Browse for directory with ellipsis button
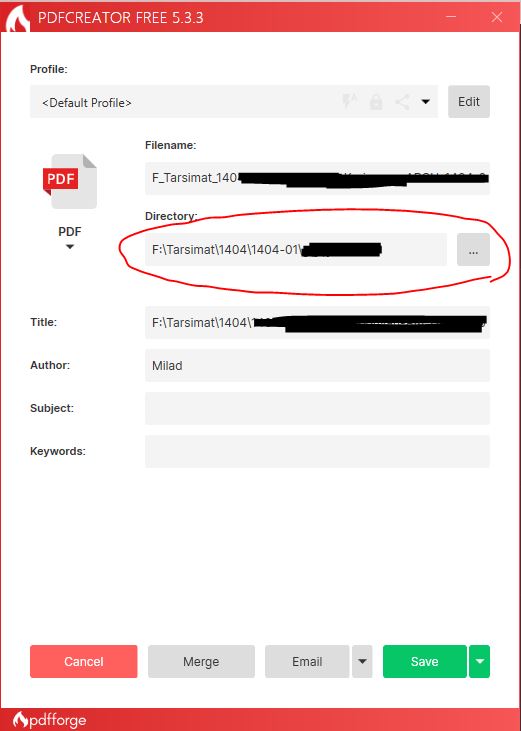521x731 pixels. (473, 250)
